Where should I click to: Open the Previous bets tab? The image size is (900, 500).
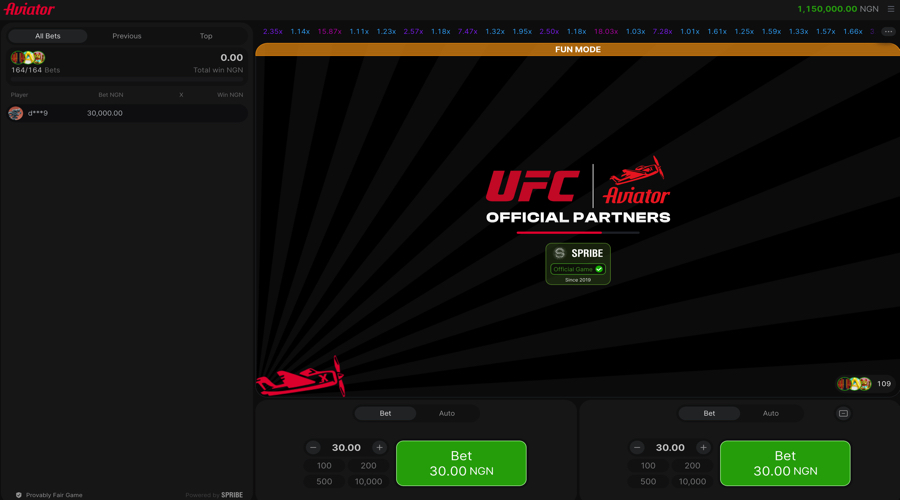(127, 36)
